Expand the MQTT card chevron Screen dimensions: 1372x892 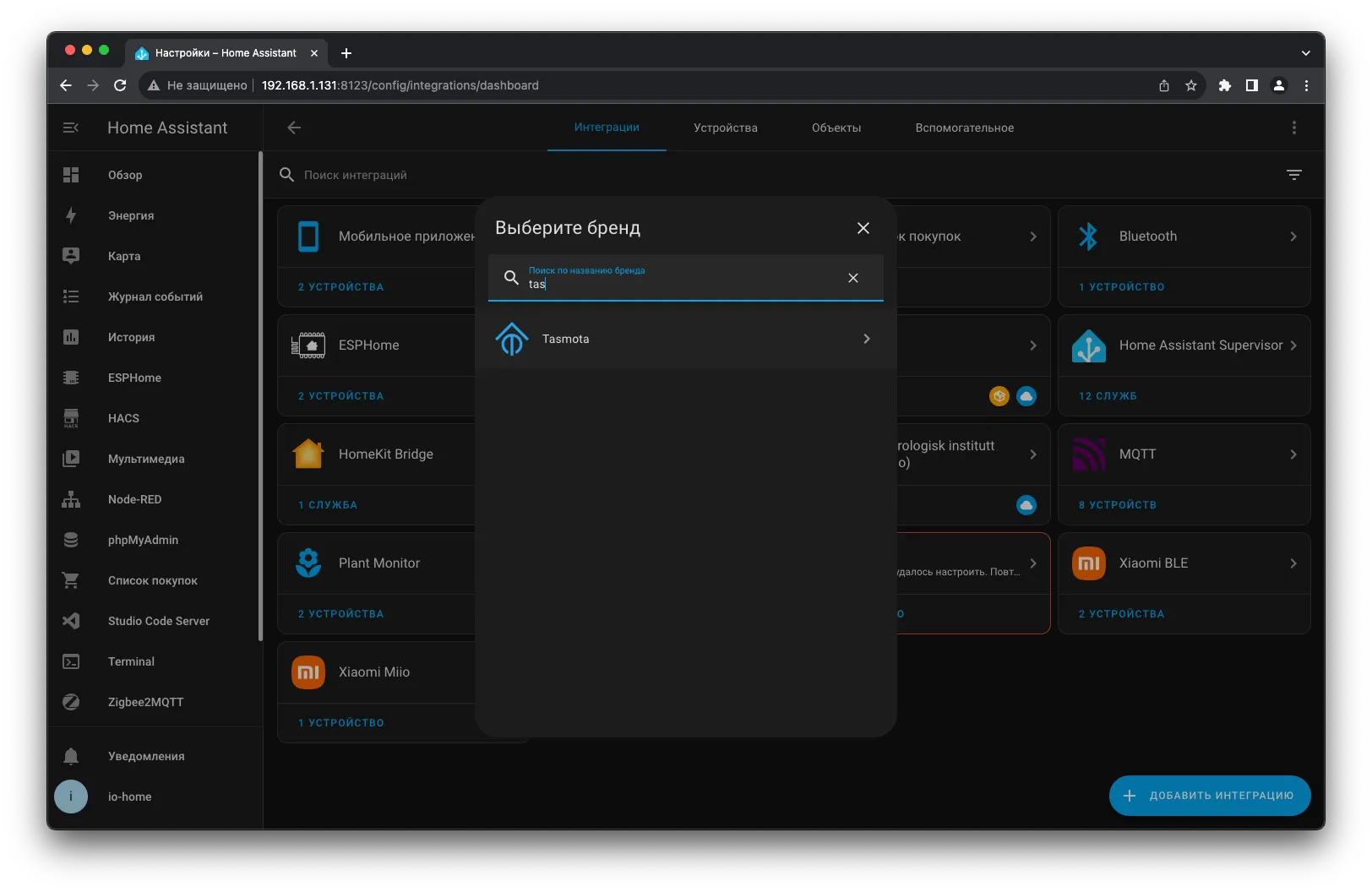(1293, 454)
